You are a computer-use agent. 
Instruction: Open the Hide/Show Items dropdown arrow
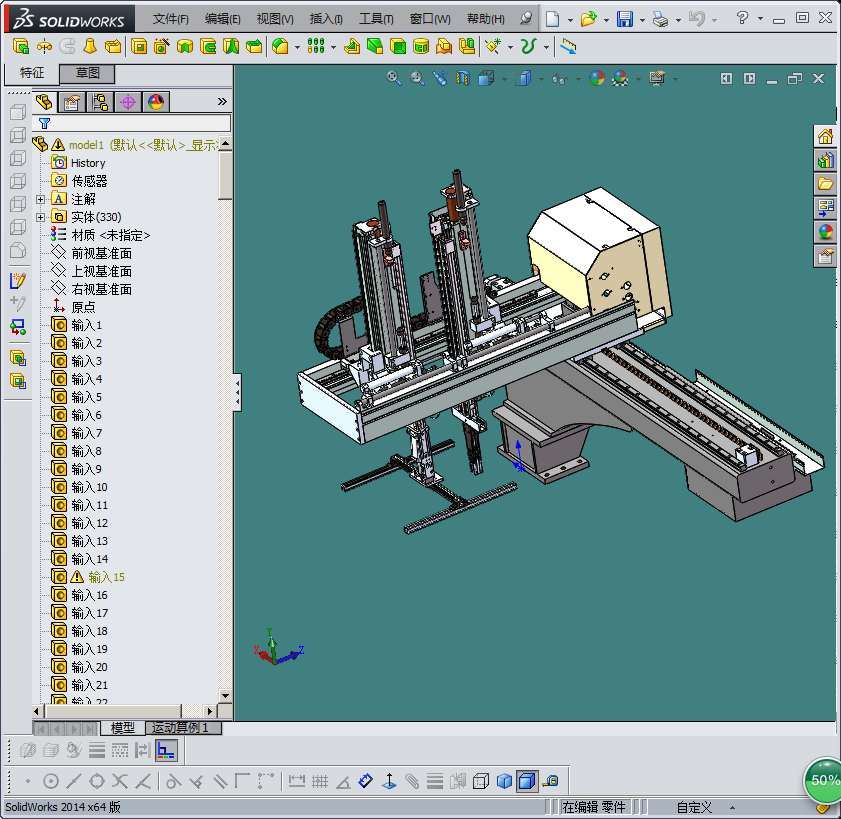(x=578, y=78)
